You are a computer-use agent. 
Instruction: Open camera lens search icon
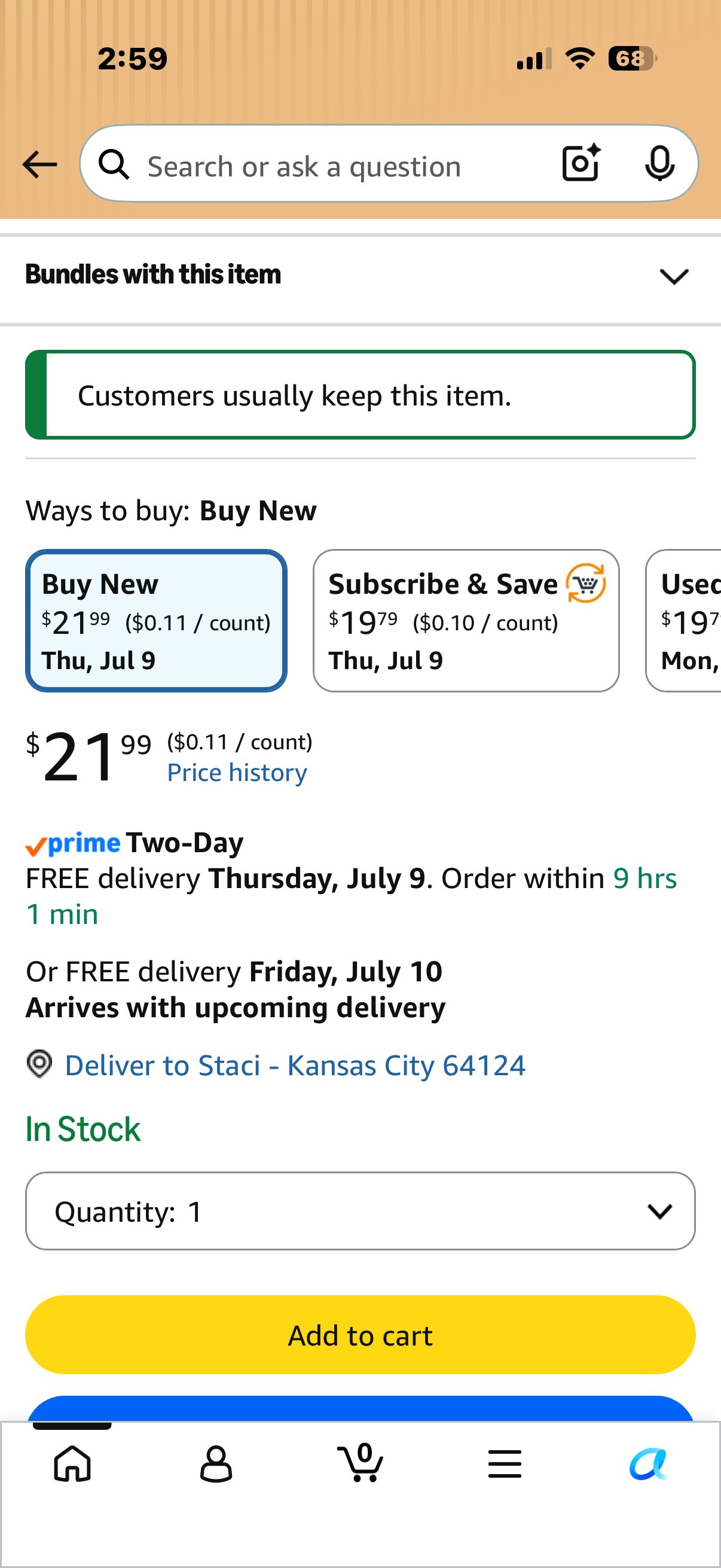click(x=581, y=163)
